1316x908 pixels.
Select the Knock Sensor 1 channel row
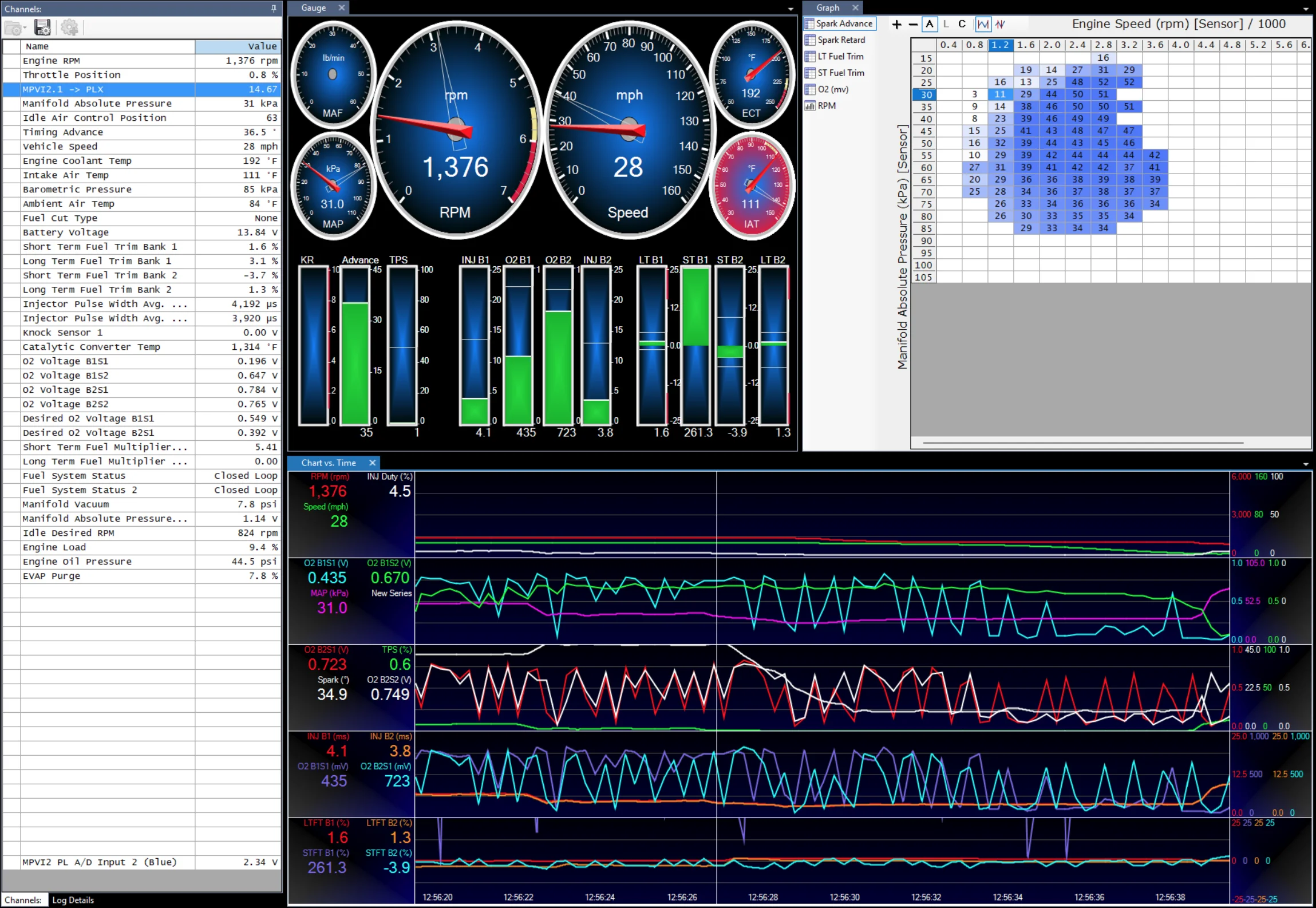tap(142, 333)
